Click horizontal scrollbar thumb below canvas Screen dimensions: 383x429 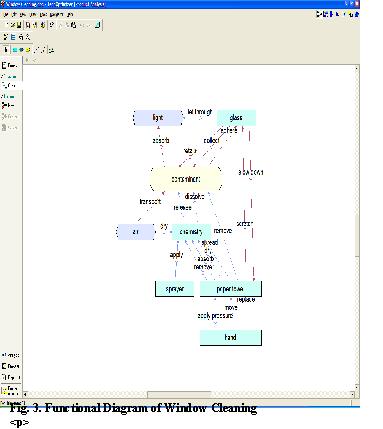(179, 395)
